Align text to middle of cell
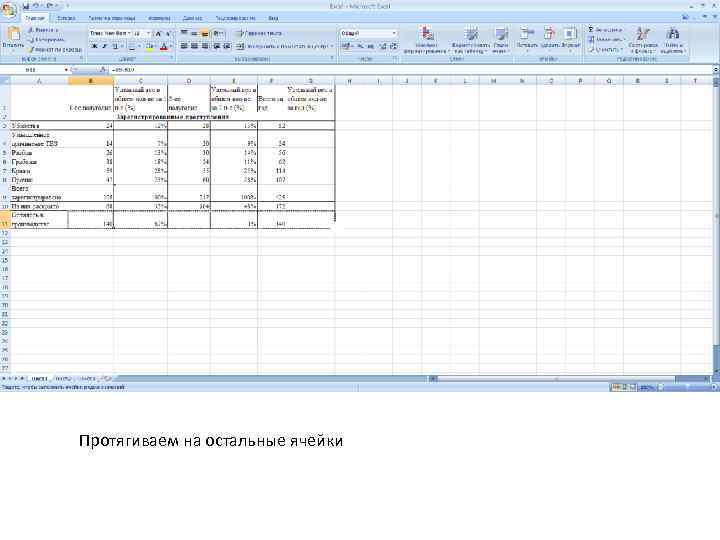Viewport: 720px width, 540px height. [194, 33]
